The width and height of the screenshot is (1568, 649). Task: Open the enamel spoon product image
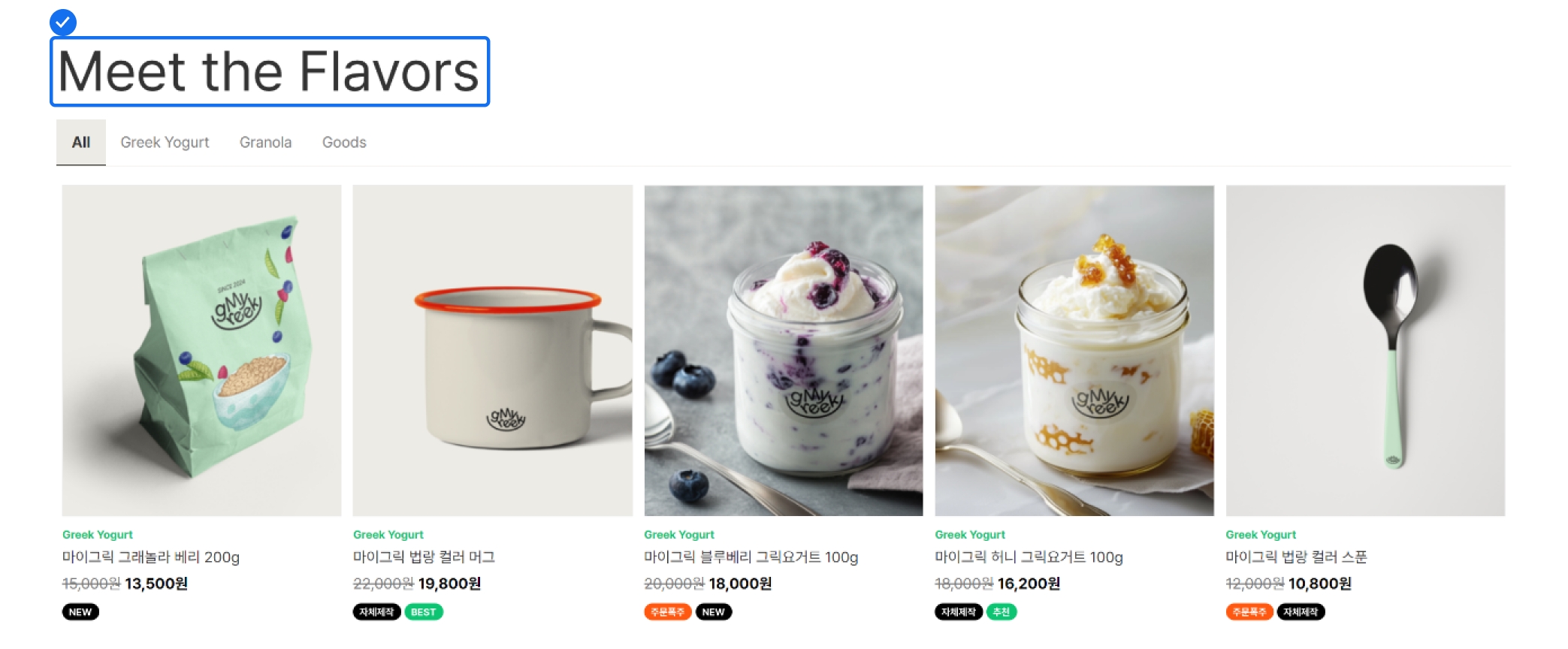(x=1365, y=351)
